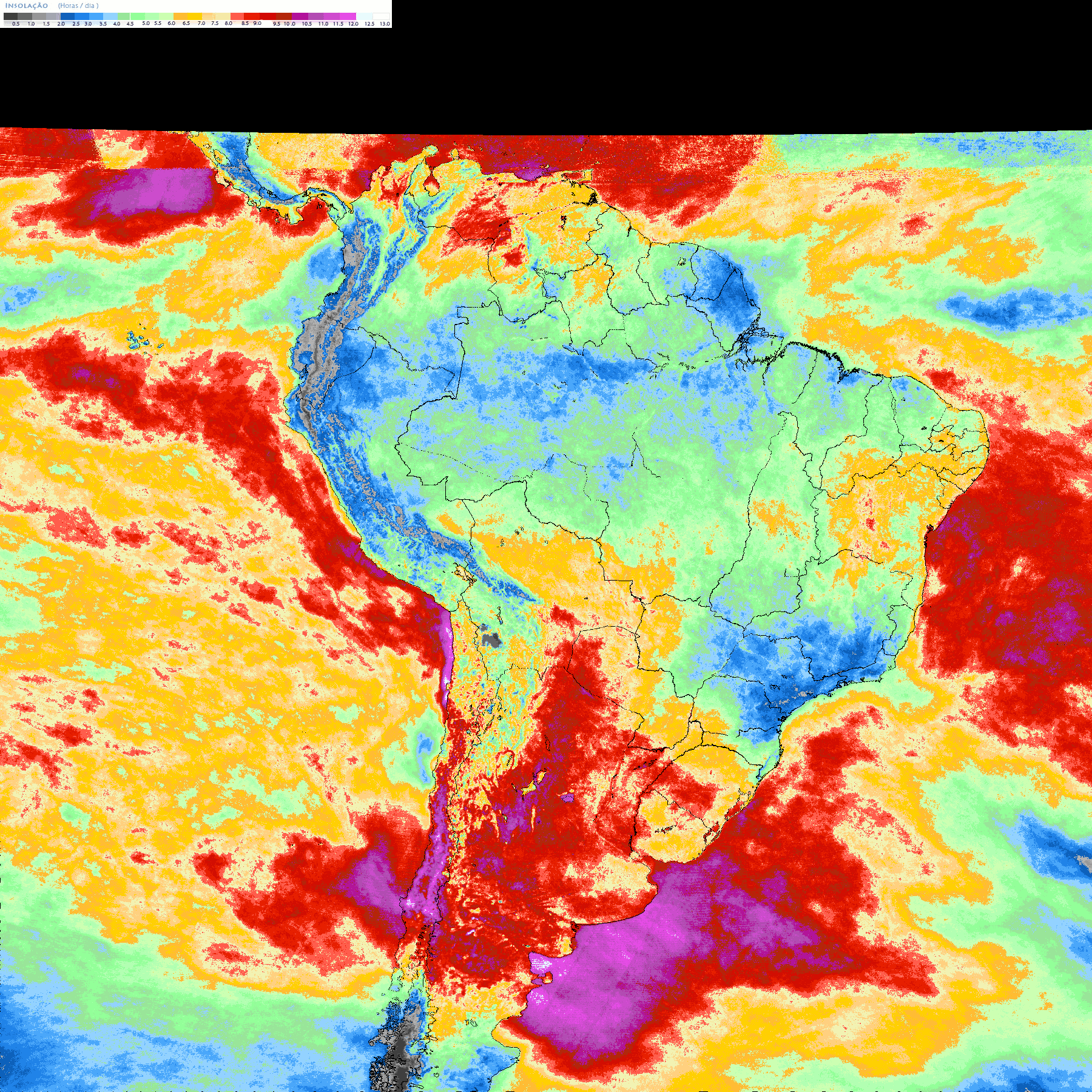Select the dark blue legend swatch before 2.5
This screenshot has height=1092, width=1092.
pyautogui.click(x=67, y=16)
